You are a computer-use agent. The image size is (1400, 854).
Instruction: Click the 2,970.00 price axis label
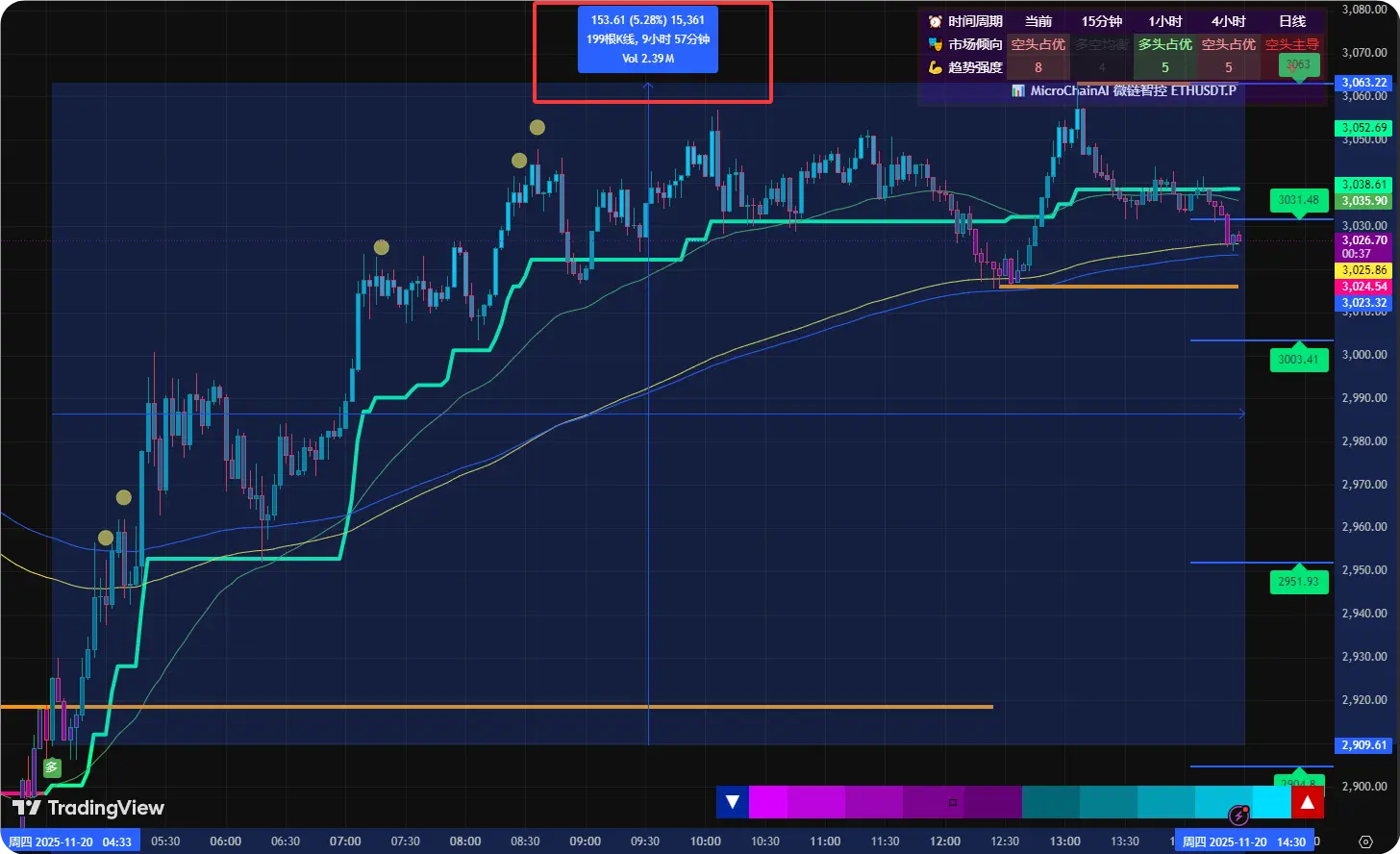[x=1363, y=485]
